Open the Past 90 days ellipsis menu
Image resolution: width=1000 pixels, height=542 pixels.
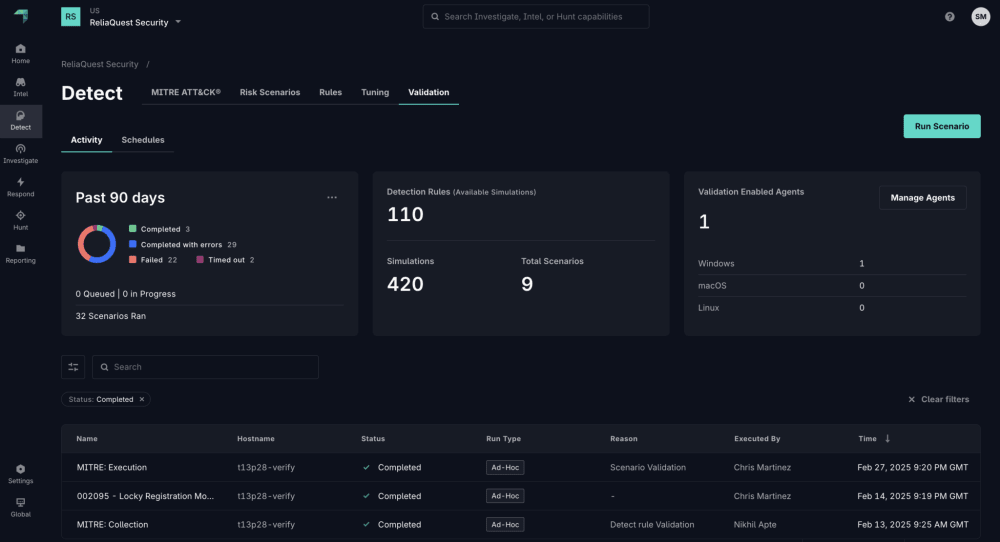tap(332, 198)
